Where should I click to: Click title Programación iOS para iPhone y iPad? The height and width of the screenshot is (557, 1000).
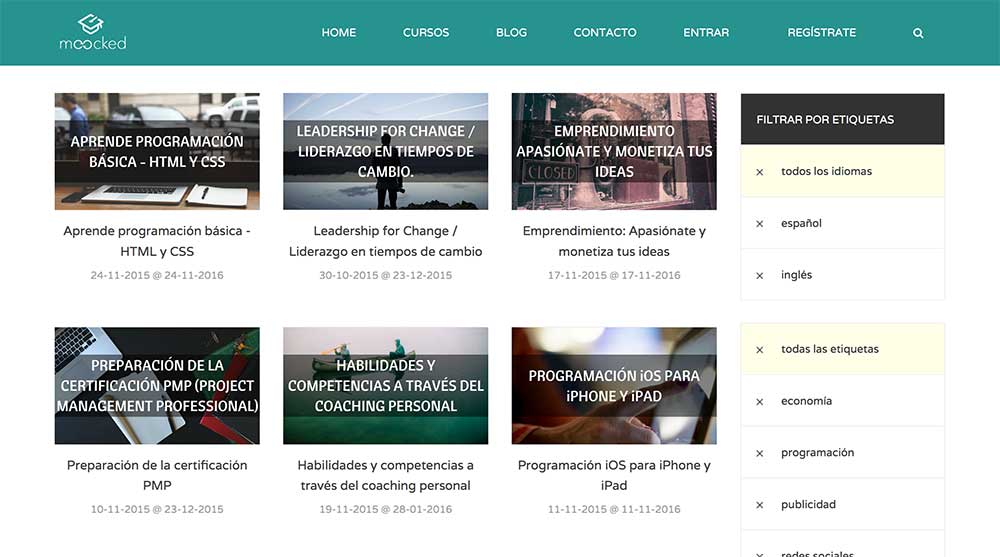click(x=614, y=475)
